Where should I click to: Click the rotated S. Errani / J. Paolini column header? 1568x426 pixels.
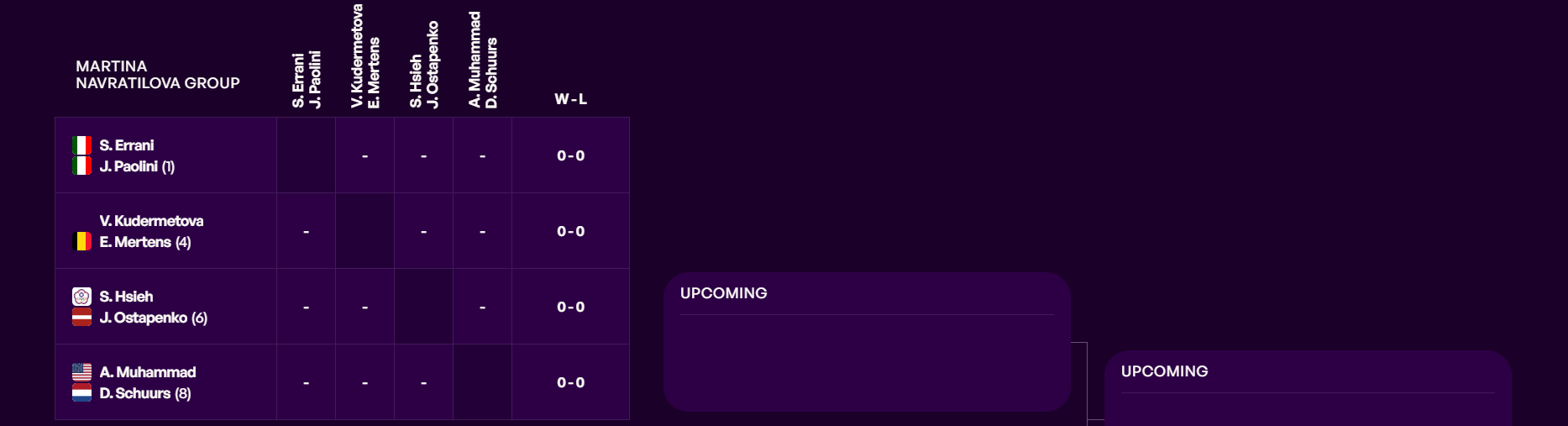307,79
